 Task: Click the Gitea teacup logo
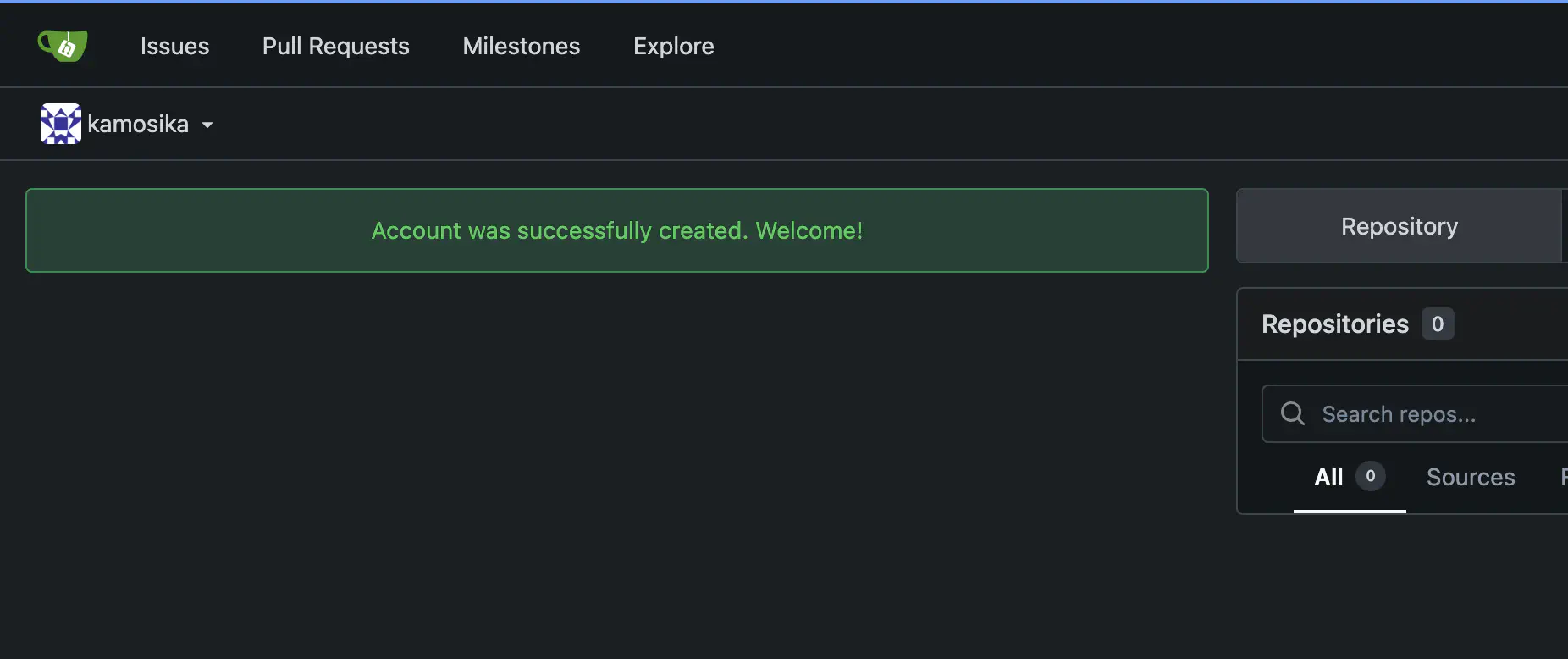[x=63, y=46]
